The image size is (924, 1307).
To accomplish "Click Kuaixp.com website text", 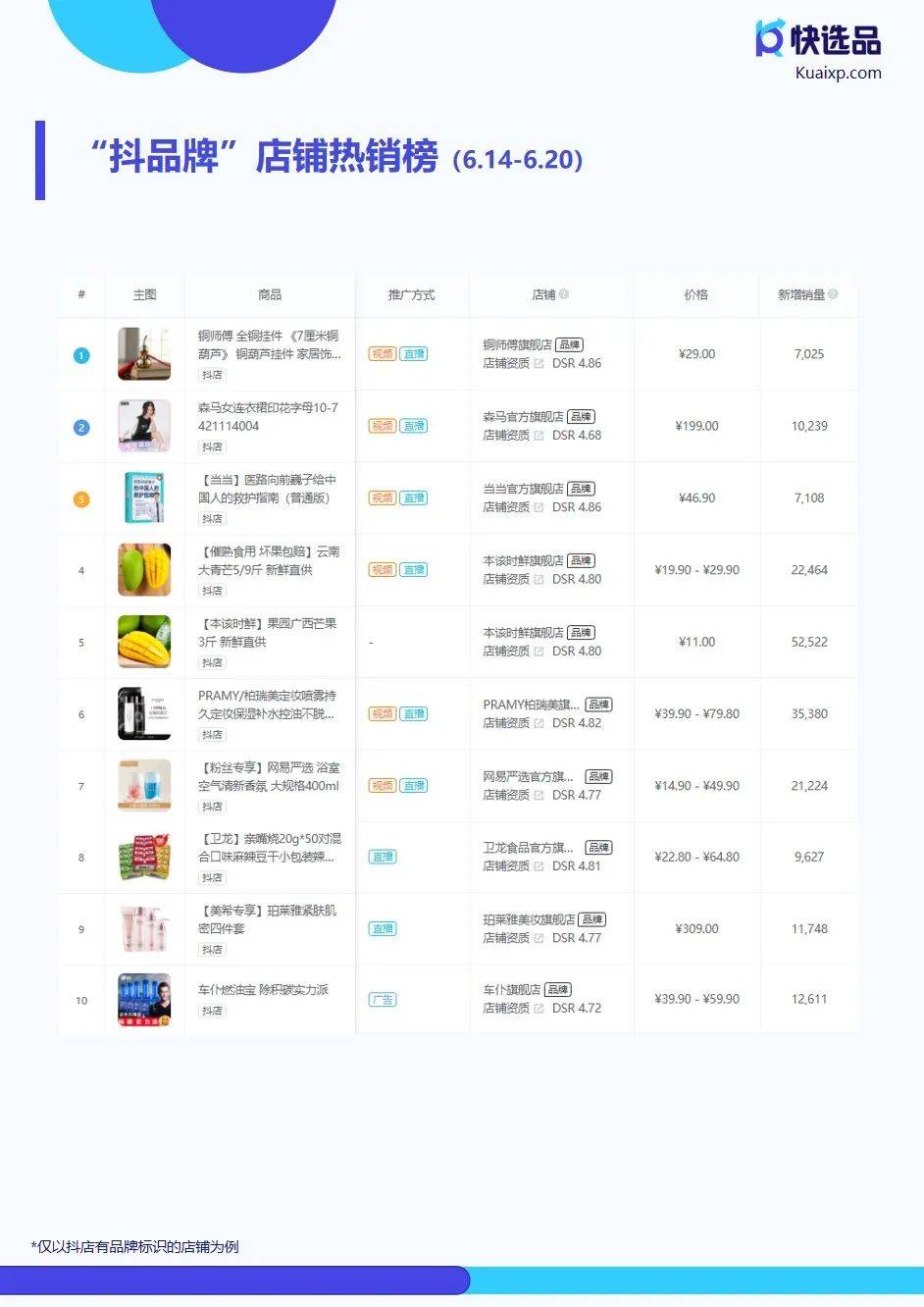I will pyautogui.click(x=839, y=73).
